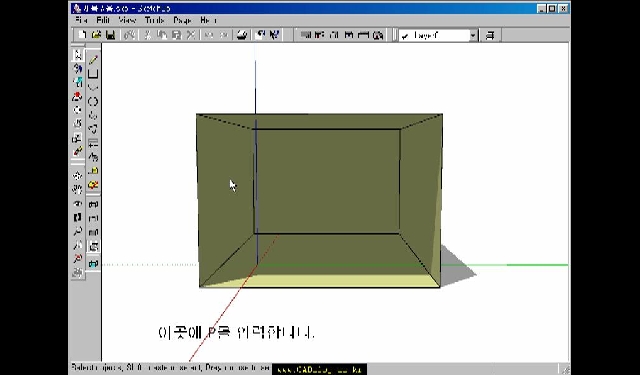Expand the Layer dropdown arrow
Image resolution: width=640 pixels, height=375 pixels.
point(473,36)
